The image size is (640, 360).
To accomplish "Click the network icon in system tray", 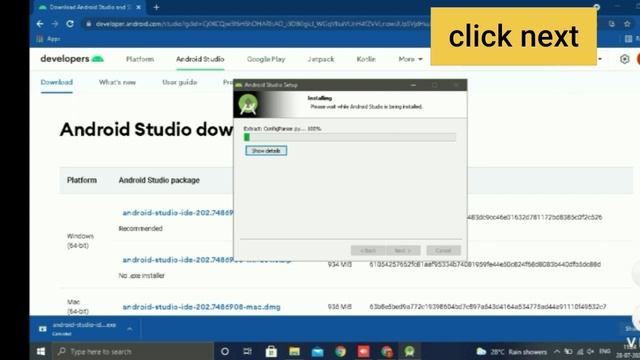I will click(580, 351).
